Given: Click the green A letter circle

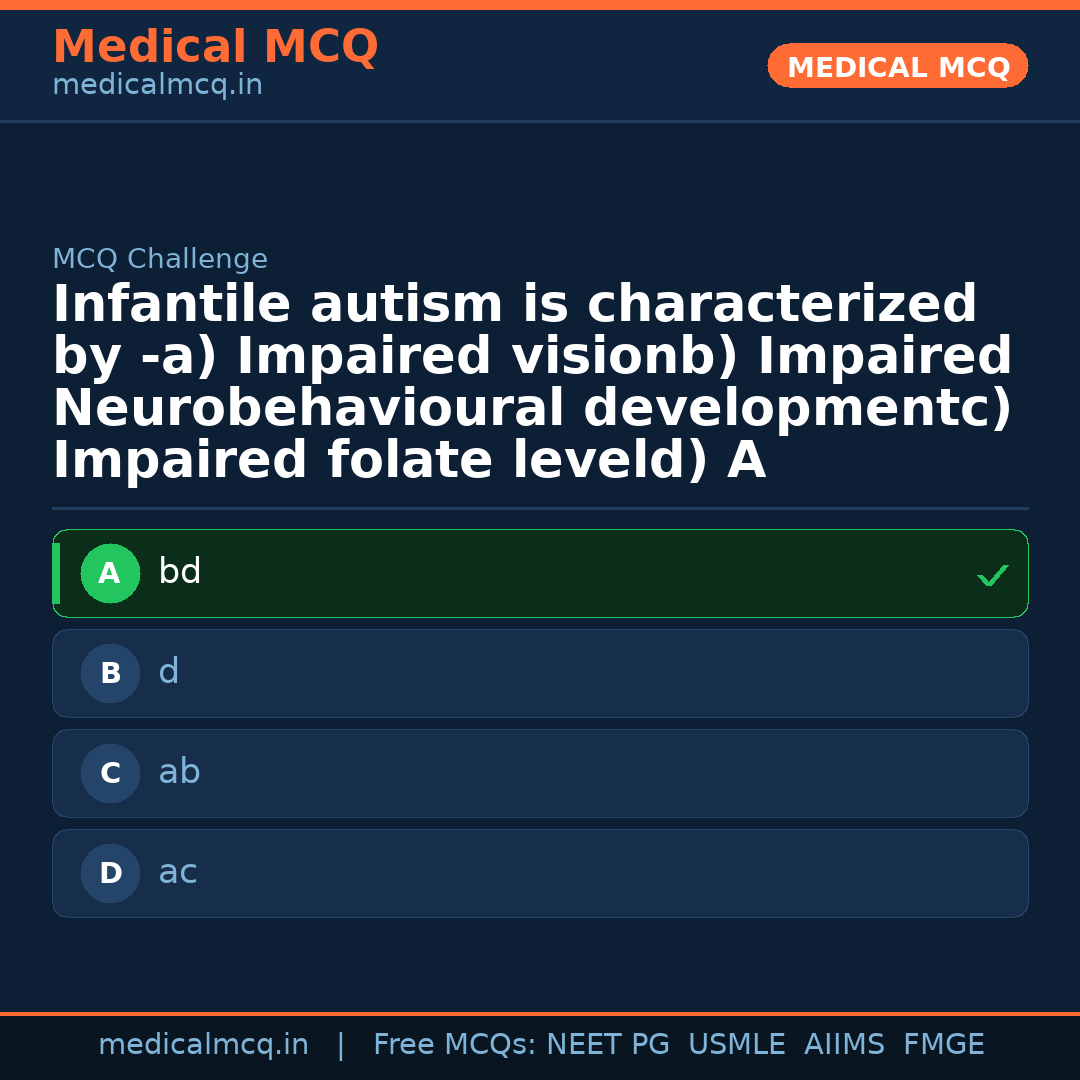Looking at the screenshot, I should [110, 574].
